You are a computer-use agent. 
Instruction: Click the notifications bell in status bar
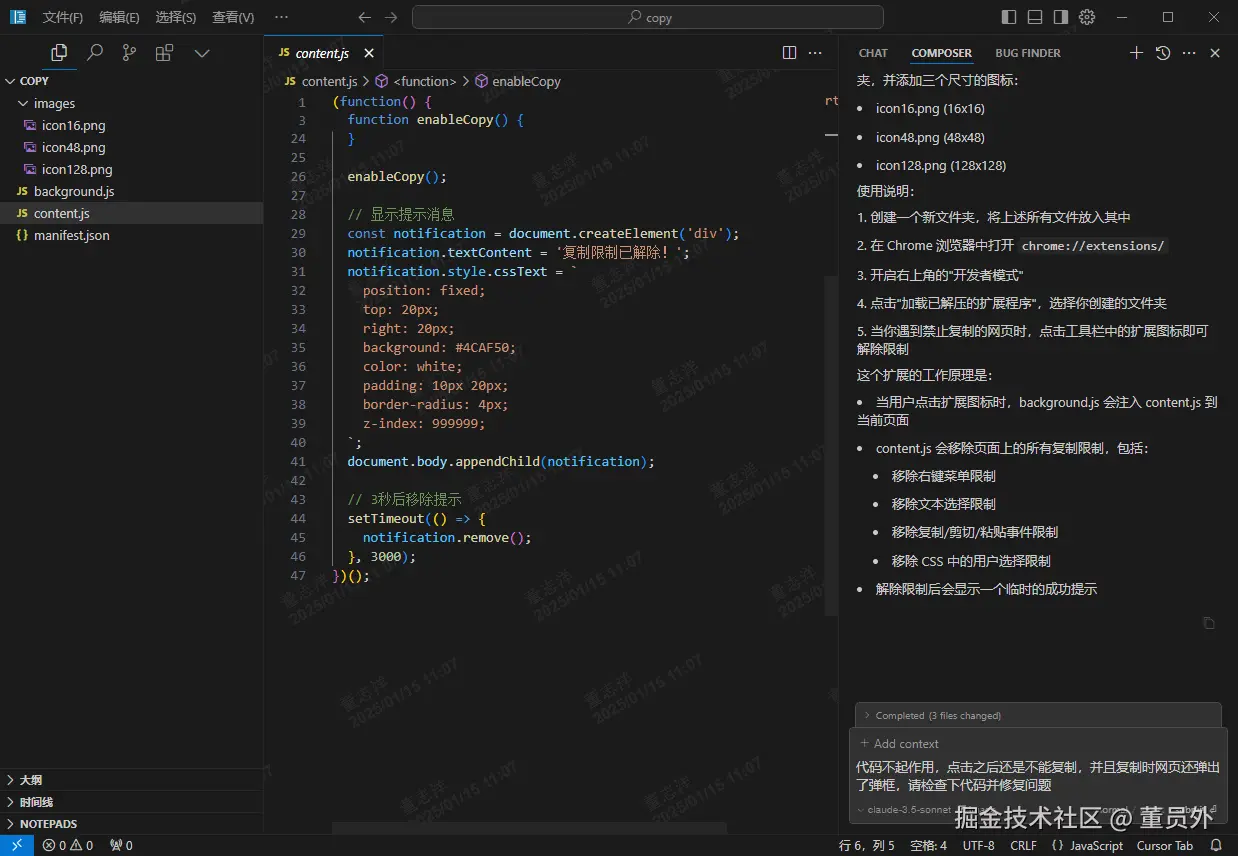(x=1216, y=846)
